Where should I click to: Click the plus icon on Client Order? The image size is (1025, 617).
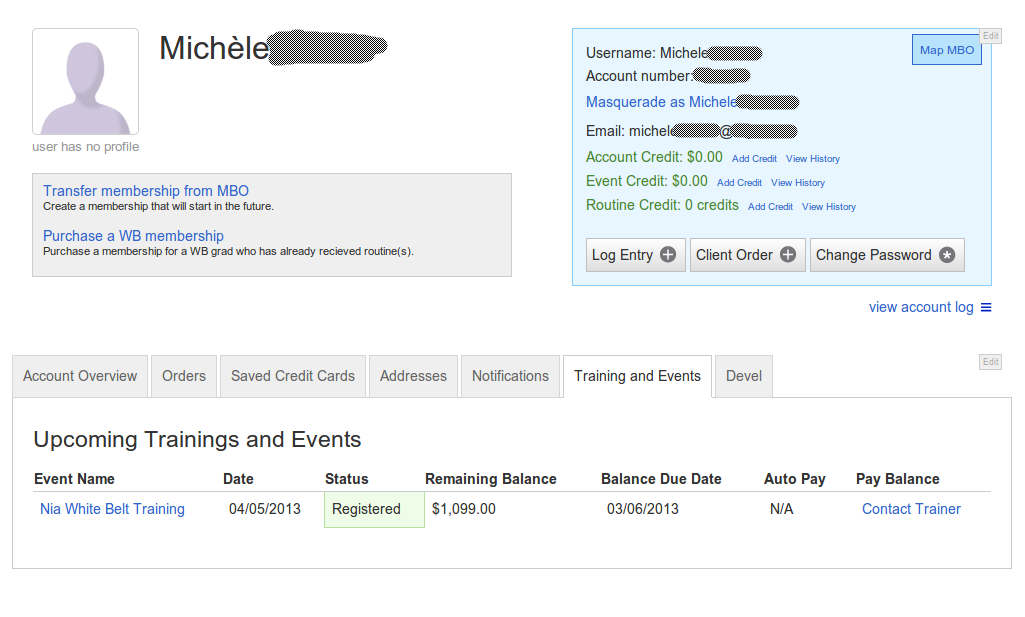pyautogui.click(x=788, y=255)
